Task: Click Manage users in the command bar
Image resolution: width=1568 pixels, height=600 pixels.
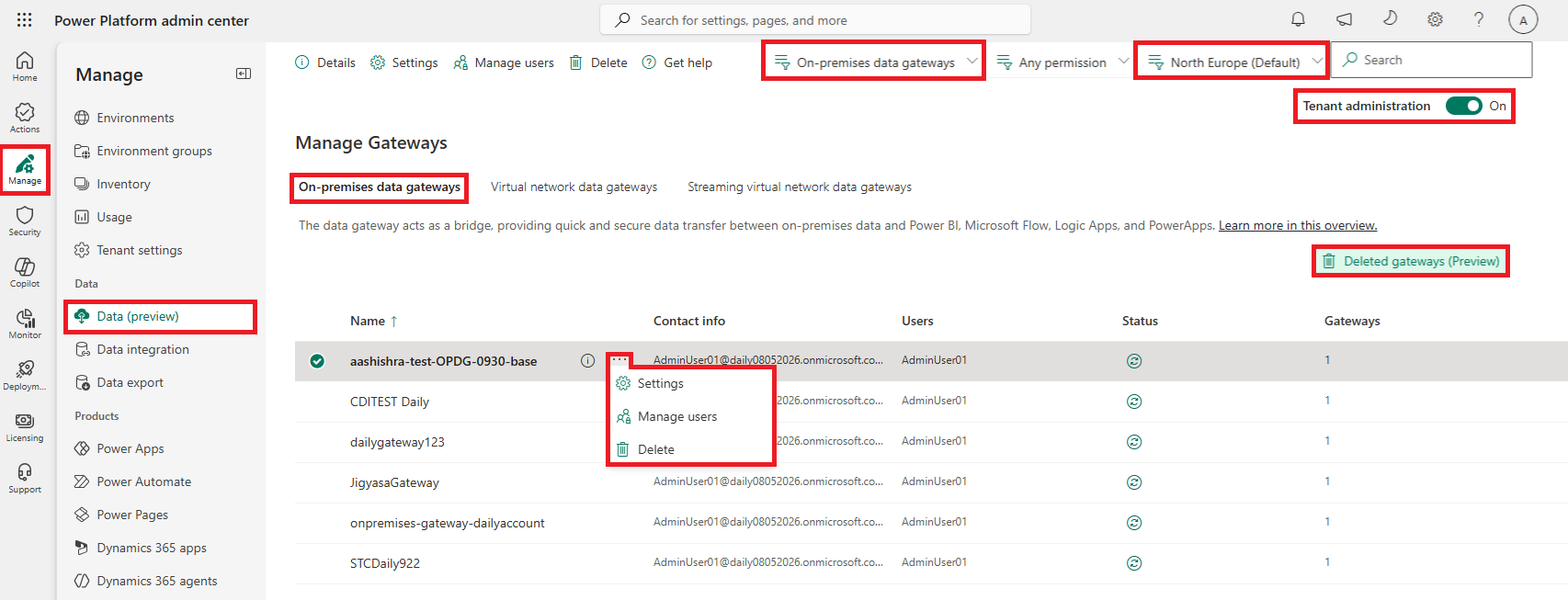Action: pos(504,62)
